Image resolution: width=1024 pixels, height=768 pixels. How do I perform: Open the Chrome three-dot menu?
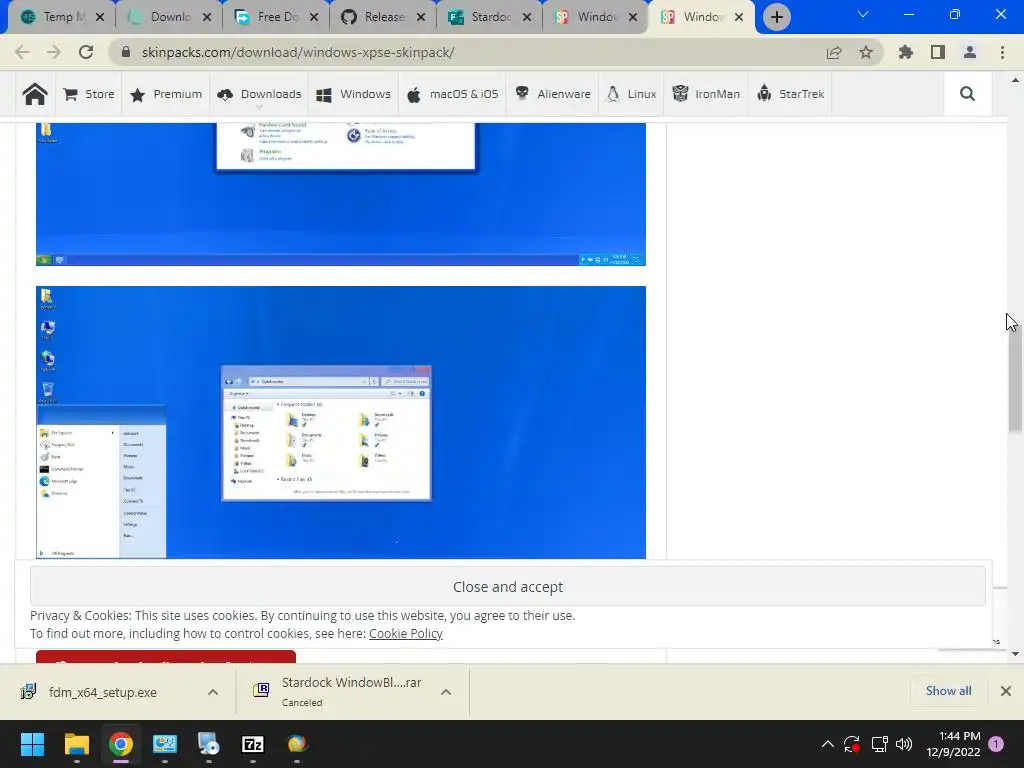pyautogui.click(x=1002, y=52)
